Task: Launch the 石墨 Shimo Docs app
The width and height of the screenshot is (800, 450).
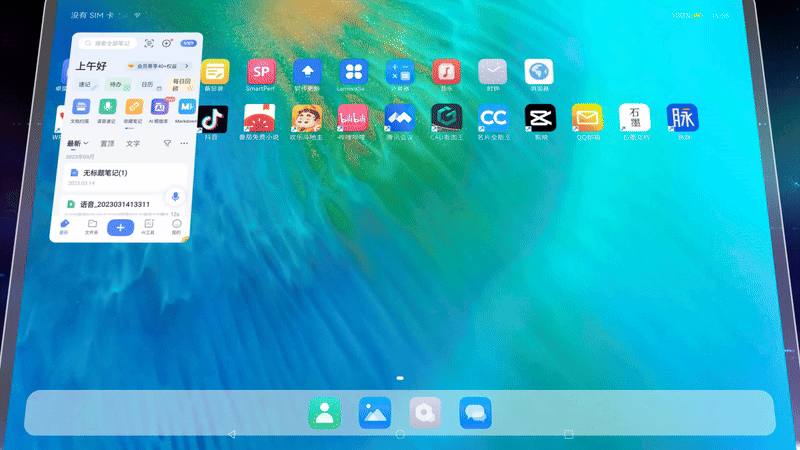Action: pyautogui.click(x=635, y=118)
